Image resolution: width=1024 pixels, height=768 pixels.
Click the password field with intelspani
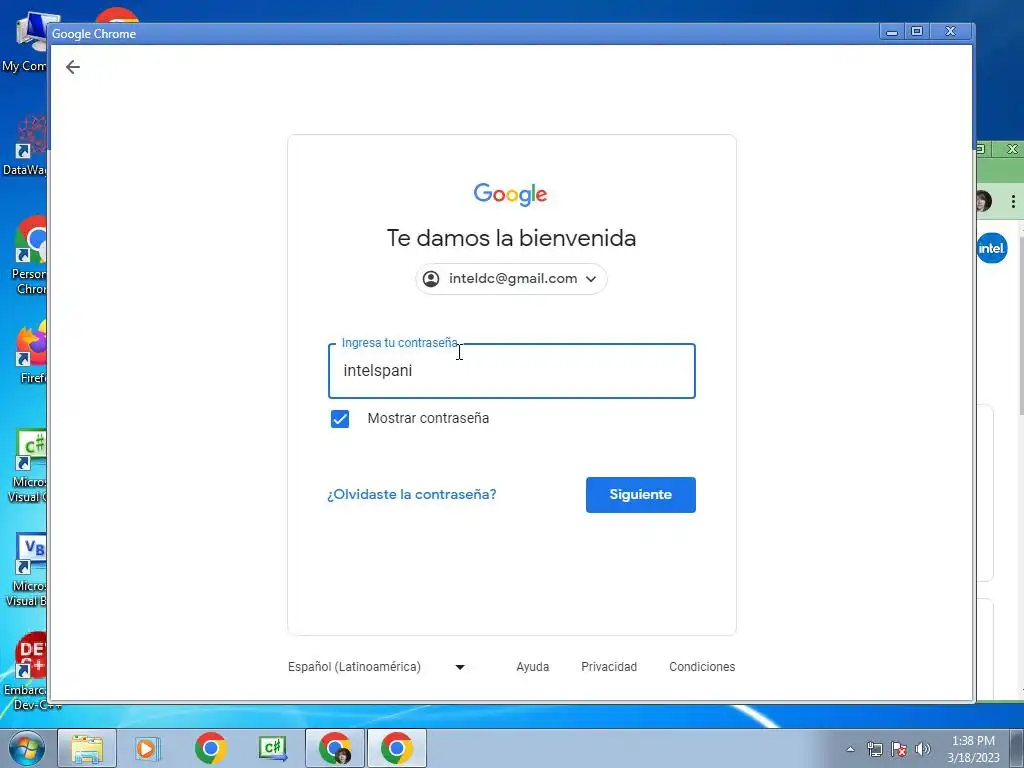(511, 371)
